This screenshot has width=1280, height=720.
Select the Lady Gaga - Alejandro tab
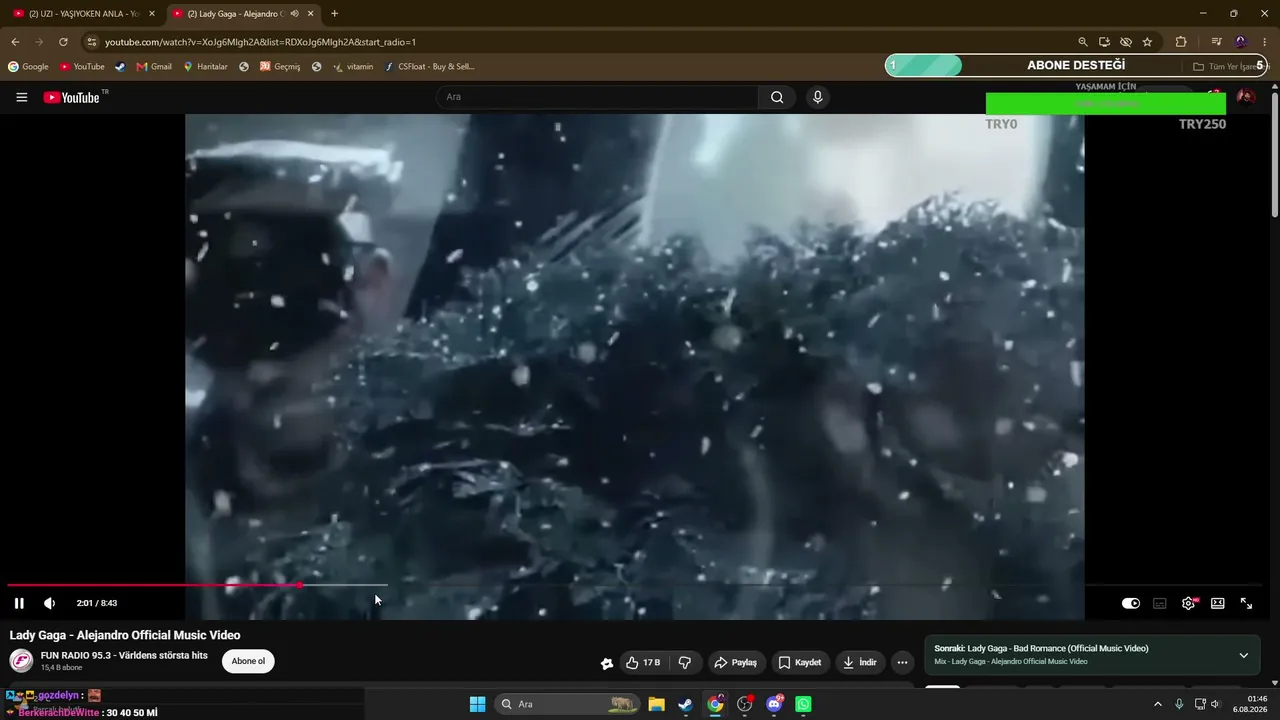234,14
